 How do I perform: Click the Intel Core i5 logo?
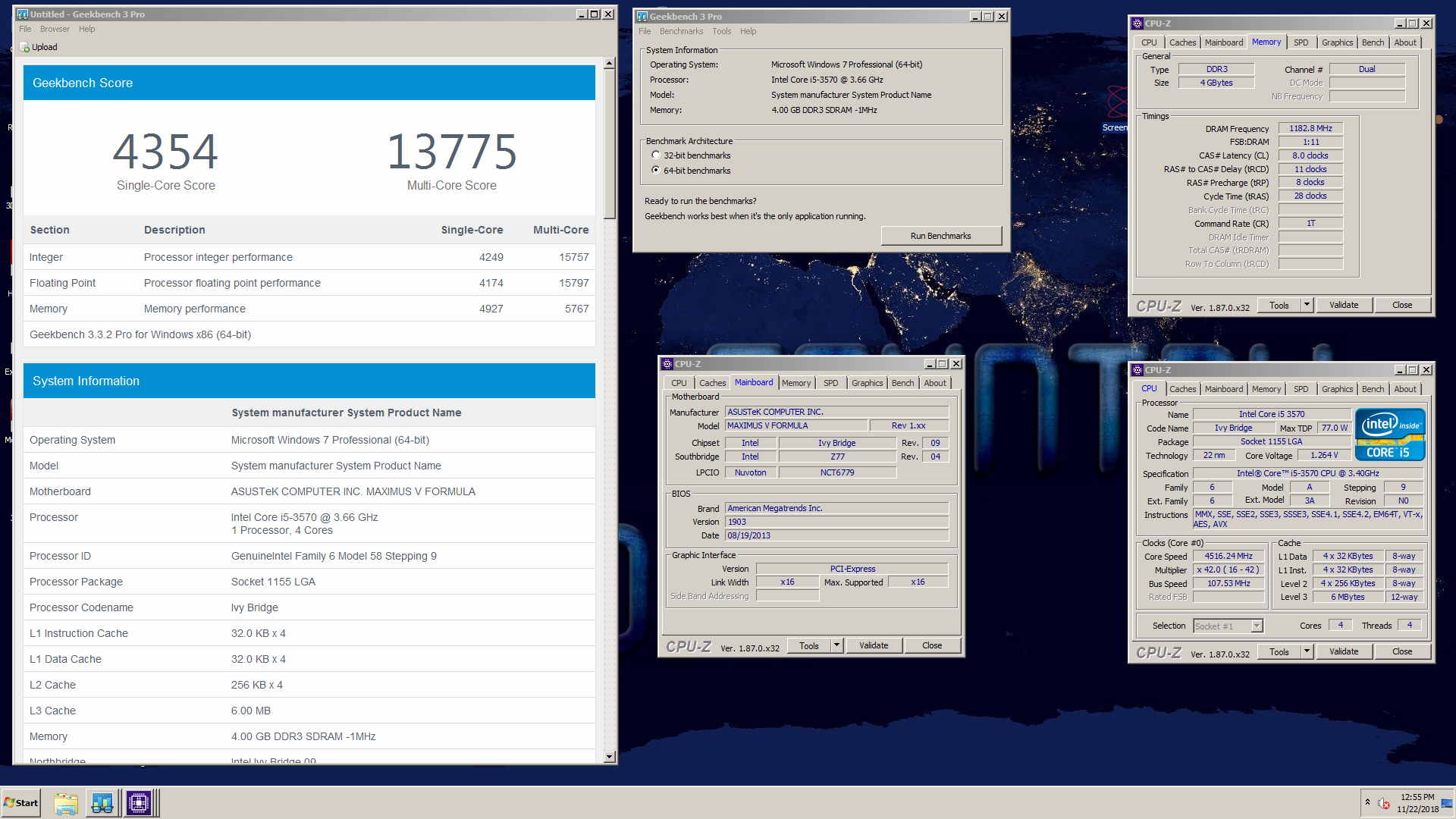(1390, 435)
